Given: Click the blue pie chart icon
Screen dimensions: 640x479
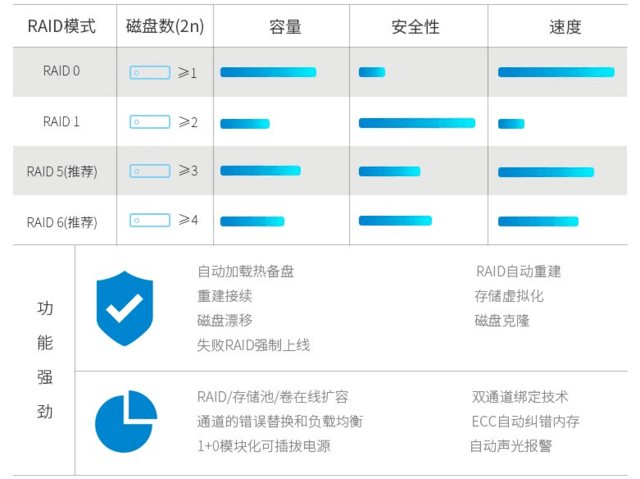Looking at the screenshot, I should click(x=126, y=421).
